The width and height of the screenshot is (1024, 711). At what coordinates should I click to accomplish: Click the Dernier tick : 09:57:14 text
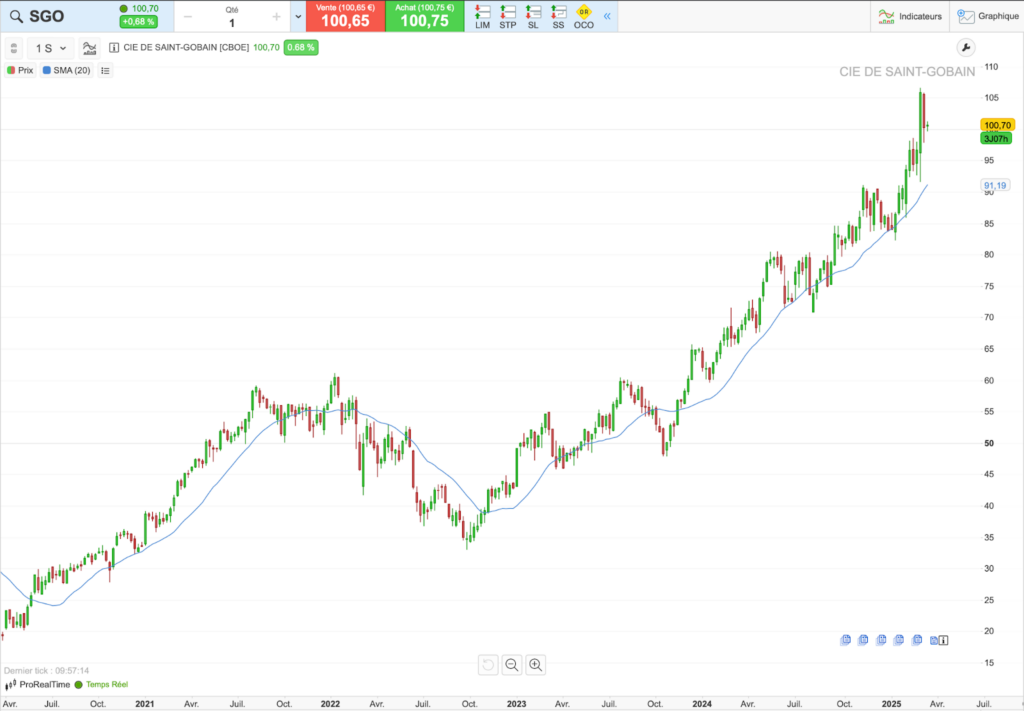click(x=46, y=671)
